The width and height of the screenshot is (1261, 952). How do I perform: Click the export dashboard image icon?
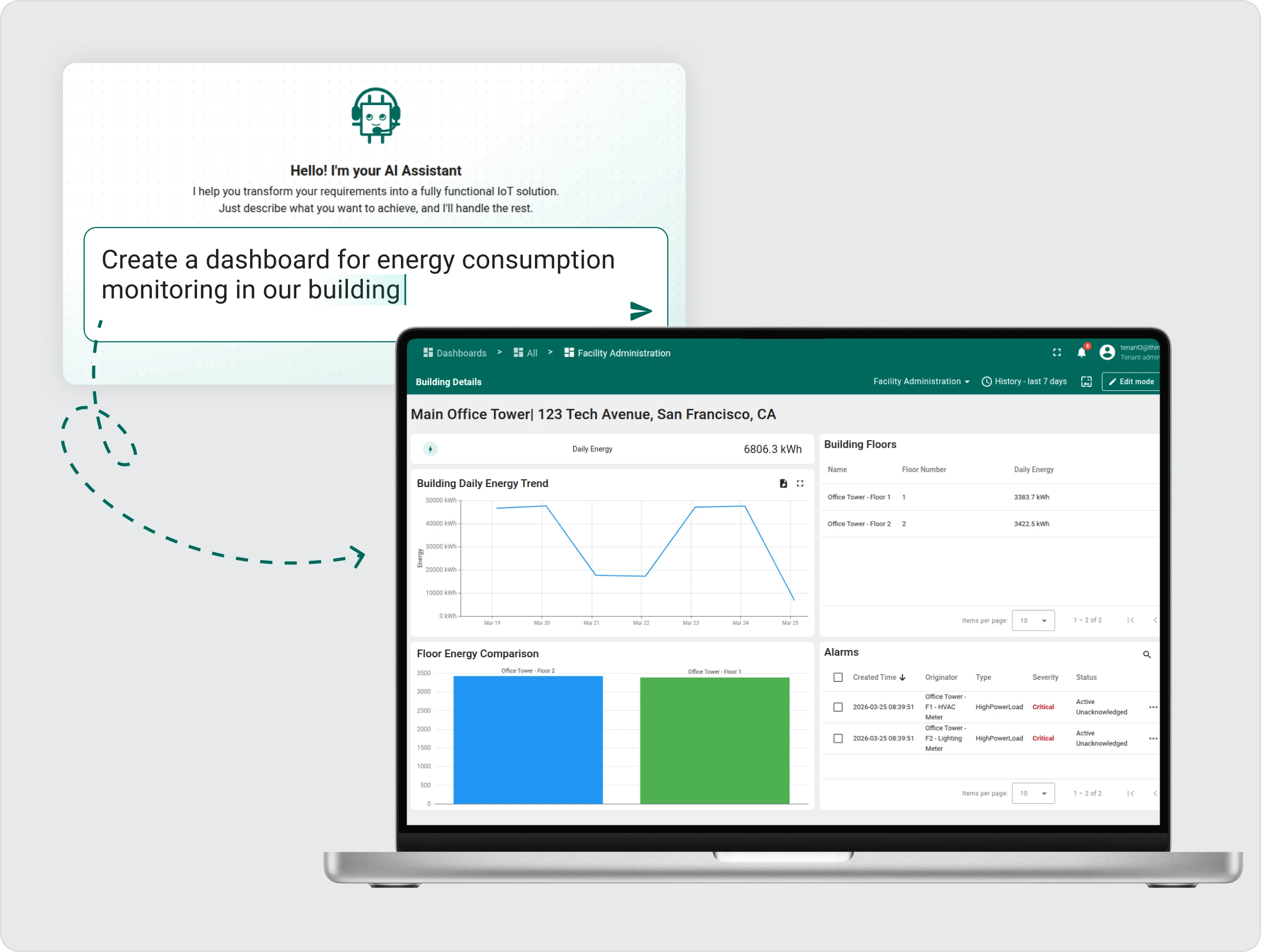coord(1087,381)
